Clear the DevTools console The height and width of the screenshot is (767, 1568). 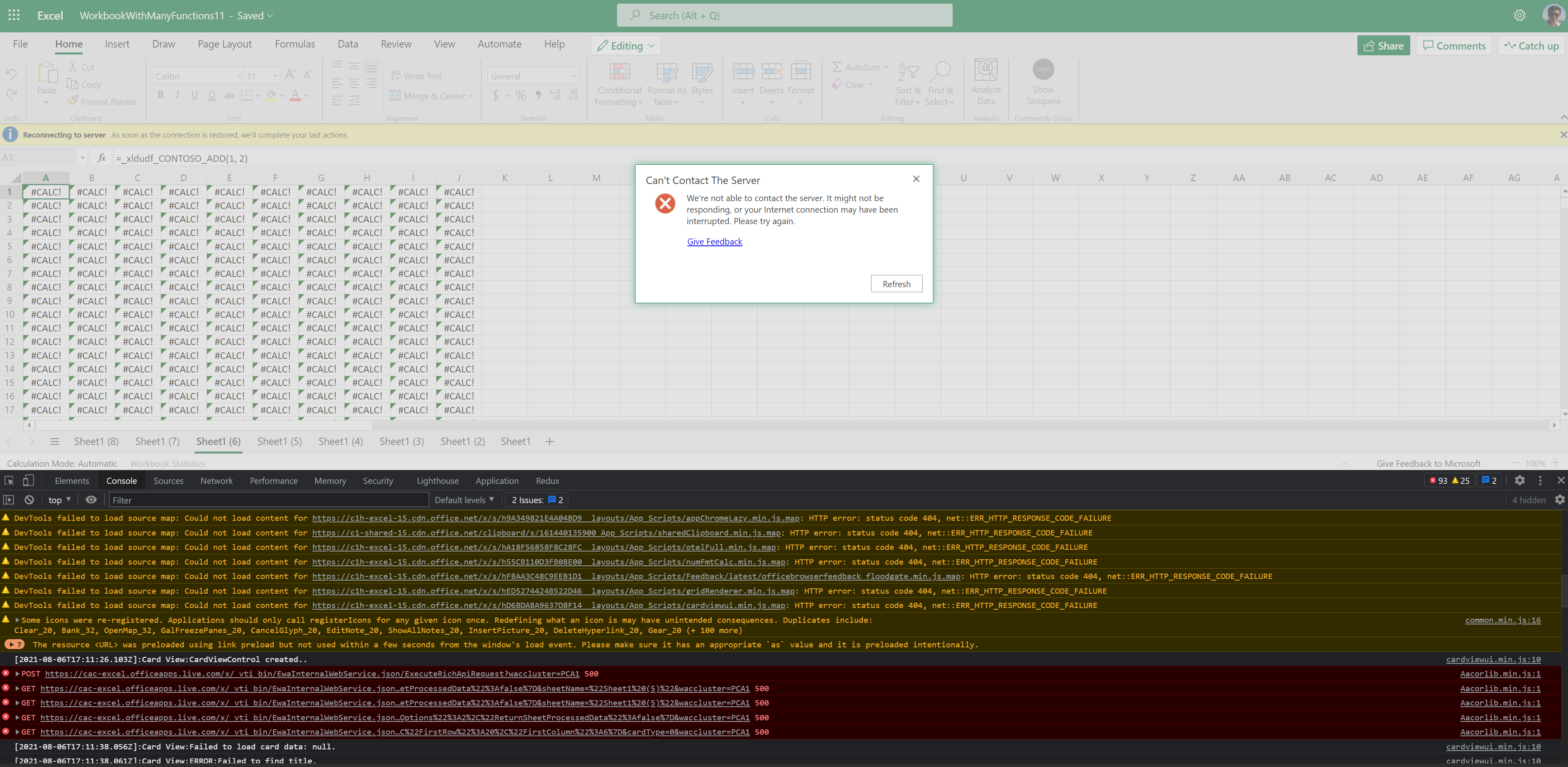point(29,499)
